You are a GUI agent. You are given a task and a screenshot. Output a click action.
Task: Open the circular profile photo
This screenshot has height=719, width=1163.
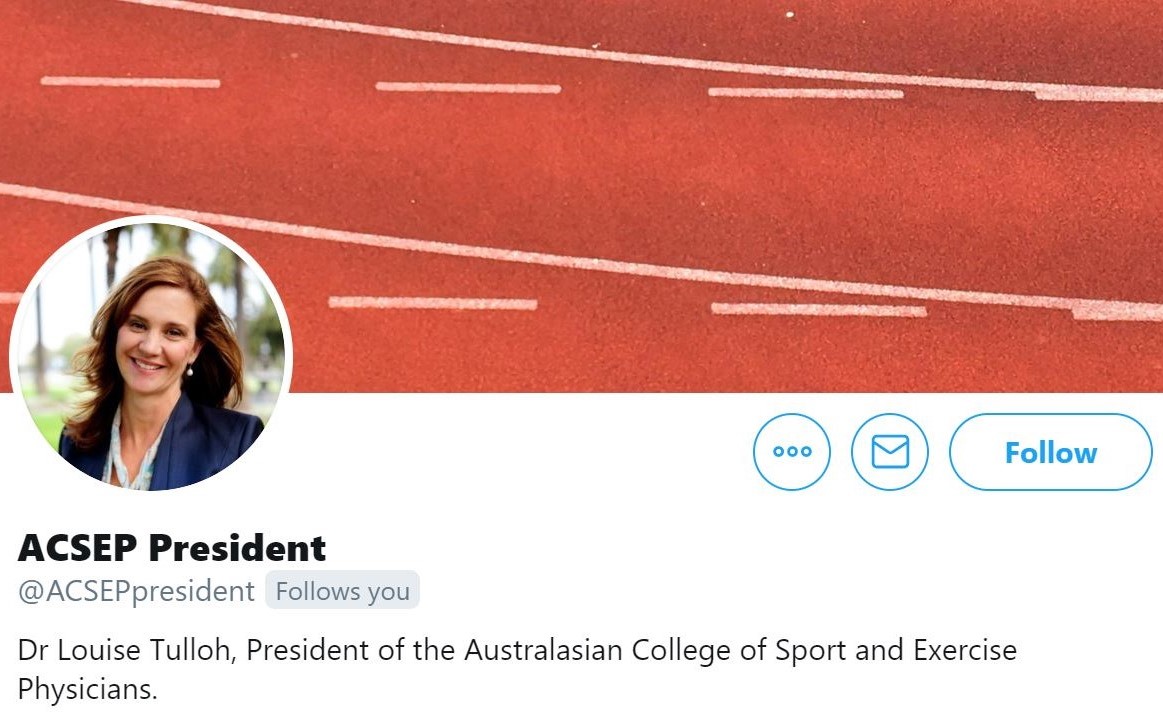[151, 354]
